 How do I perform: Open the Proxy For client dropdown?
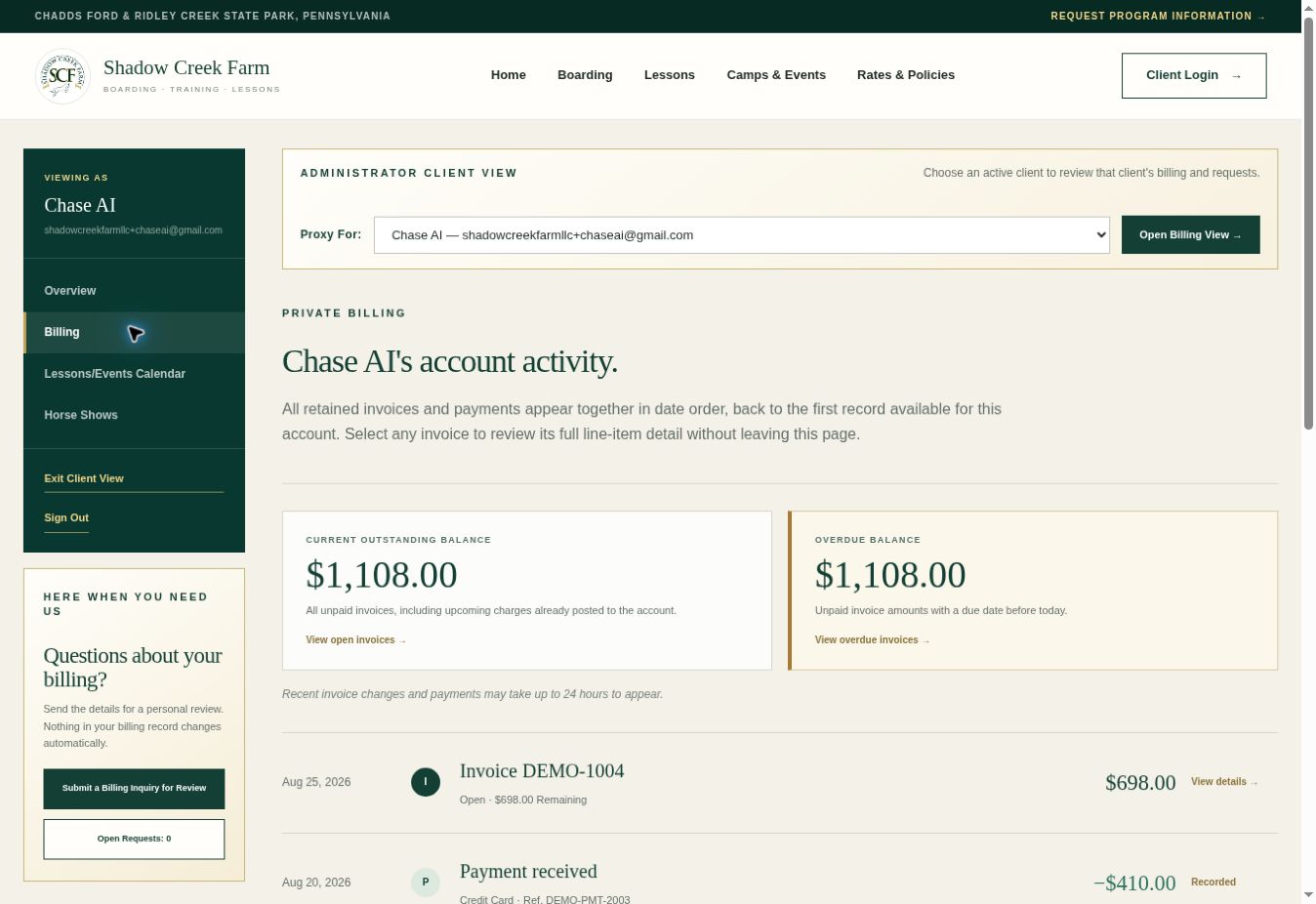[742, 235]
